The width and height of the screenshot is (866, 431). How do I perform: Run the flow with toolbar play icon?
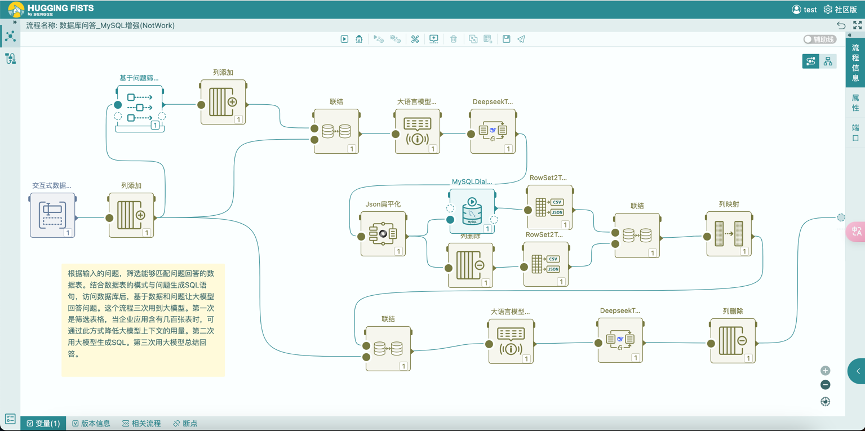(x=344, y=39)
